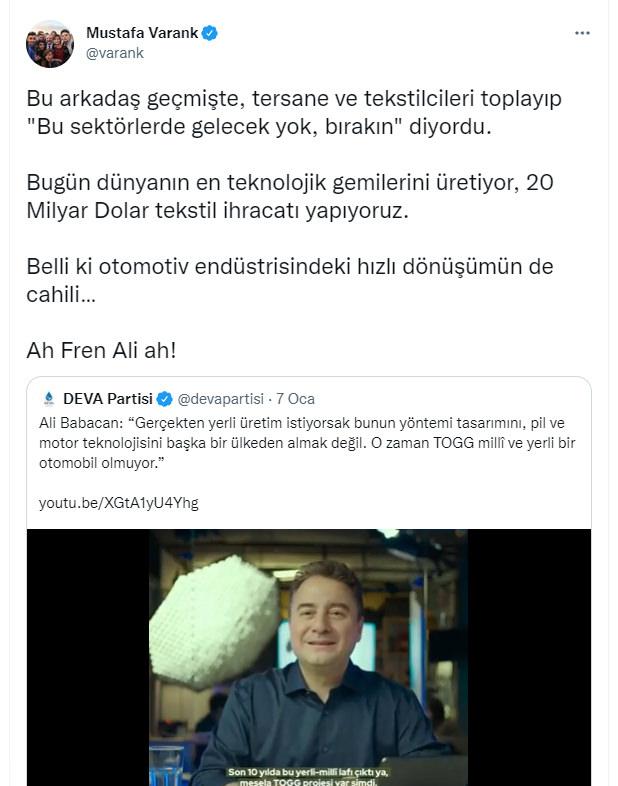Open the Mustafa Varank display name link

pyautogui.click(x=142, y=33)
